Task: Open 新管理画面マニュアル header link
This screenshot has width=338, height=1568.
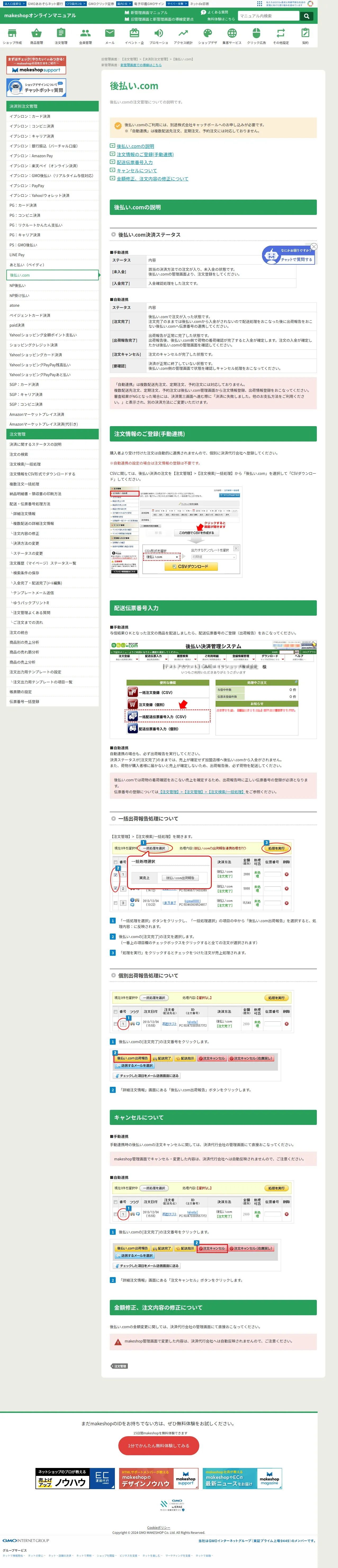Action: pos(146,12)
